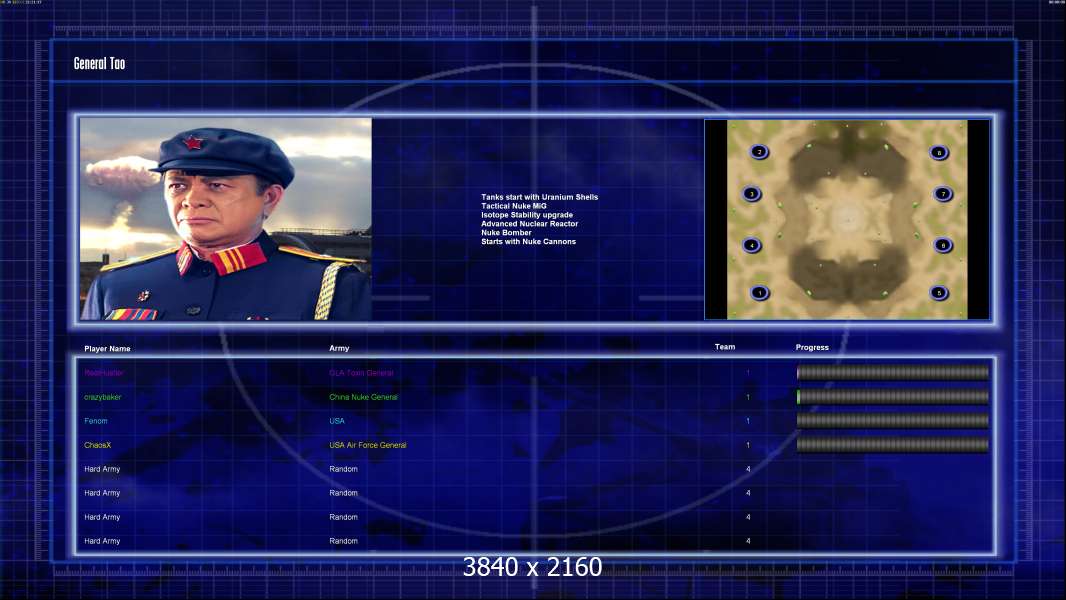Click Fenom's 'USA' army text
The image size is (1066, 600).
337,421
